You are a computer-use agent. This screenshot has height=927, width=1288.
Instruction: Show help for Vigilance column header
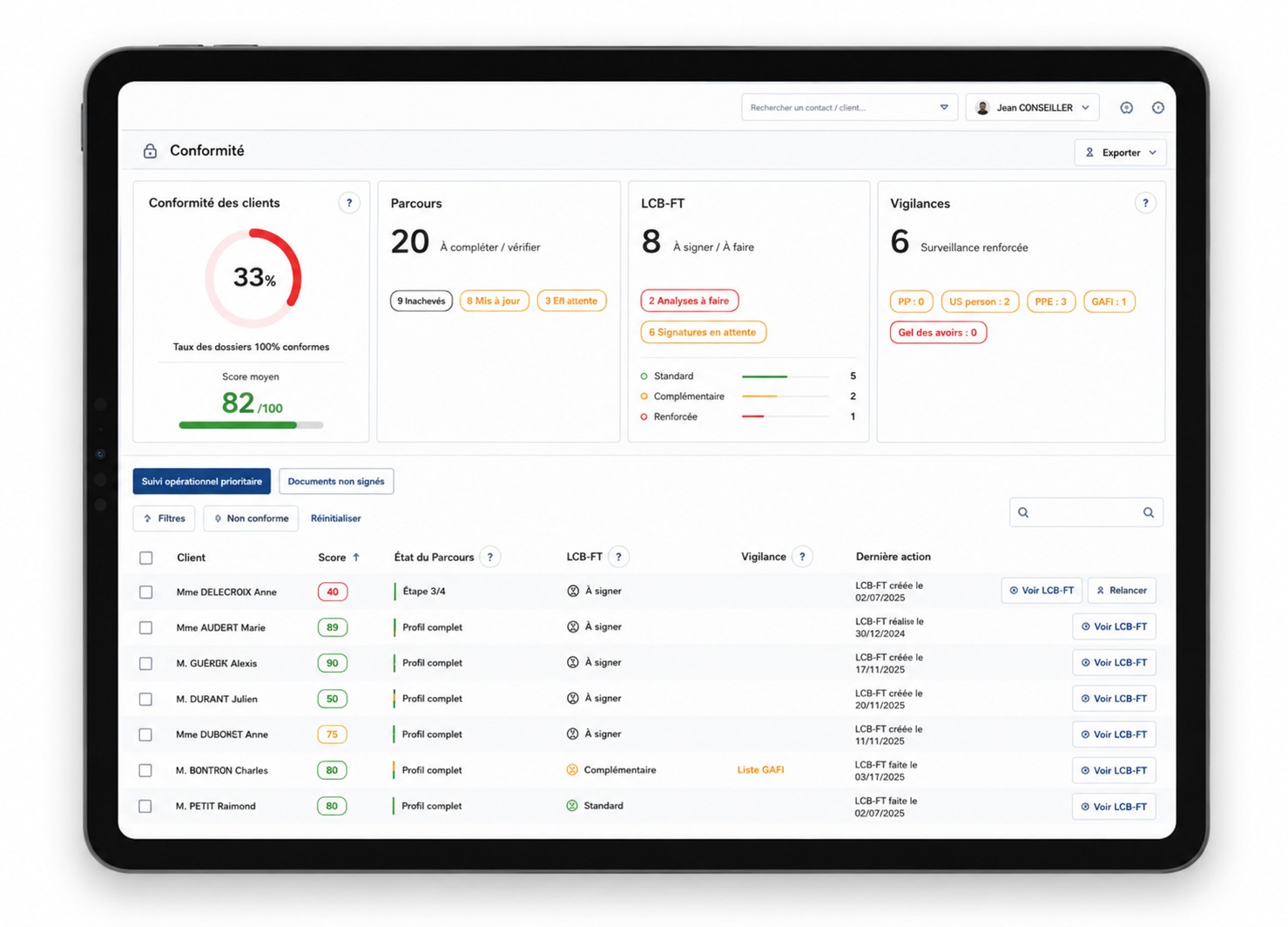coord(802,557)
